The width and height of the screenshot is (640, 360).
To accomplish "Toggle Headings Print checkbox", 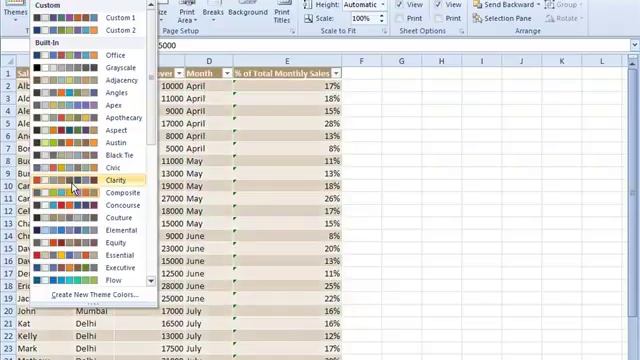I will tap(438, 18).
